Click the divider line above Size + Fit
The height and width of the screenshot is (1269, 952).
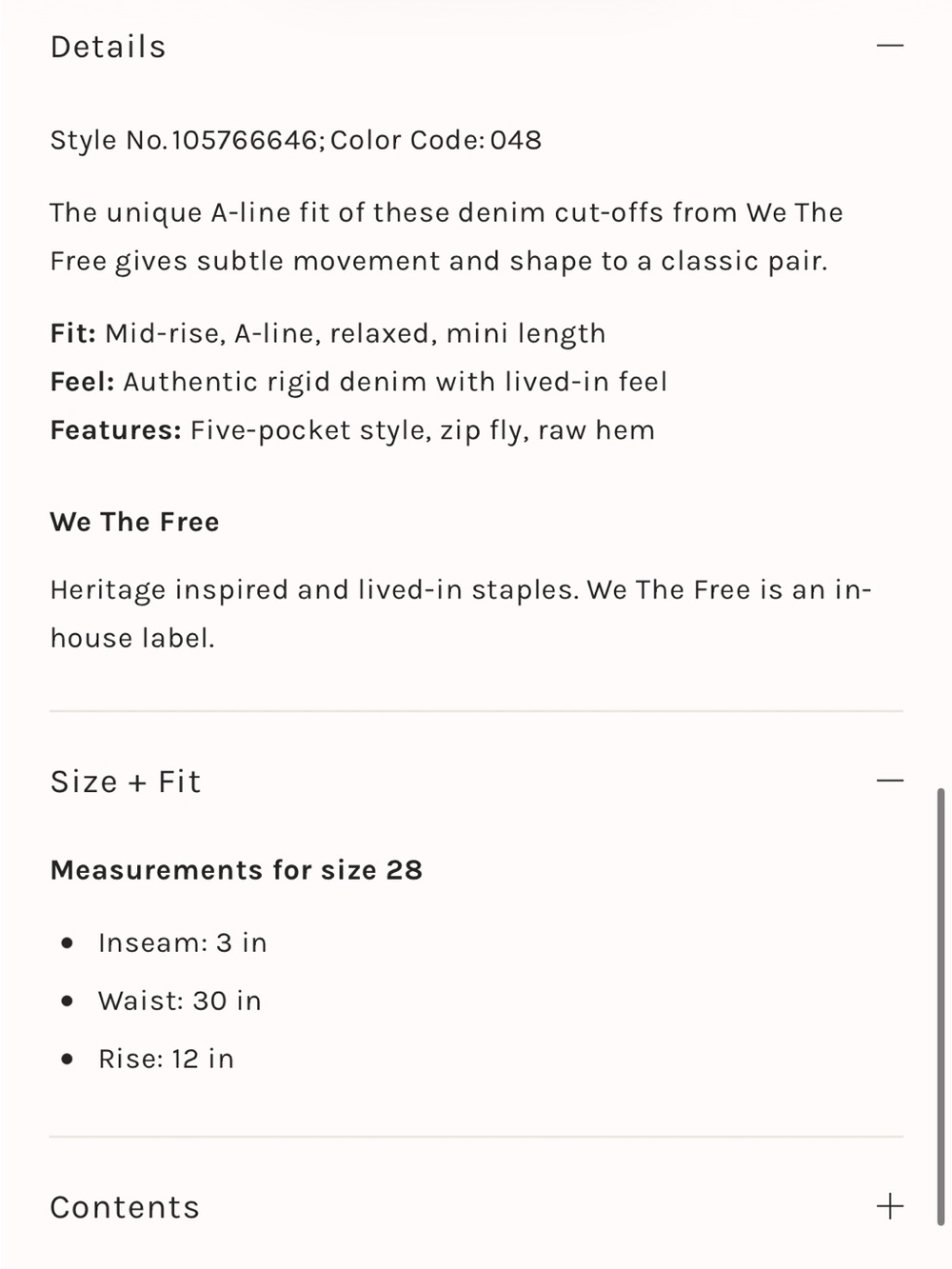click(x=476, y=710)
